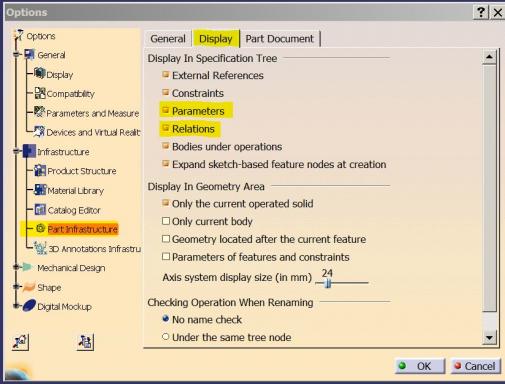Click the bottom-left reset options icon
505x384 pixels.
(x=20, y=342)
